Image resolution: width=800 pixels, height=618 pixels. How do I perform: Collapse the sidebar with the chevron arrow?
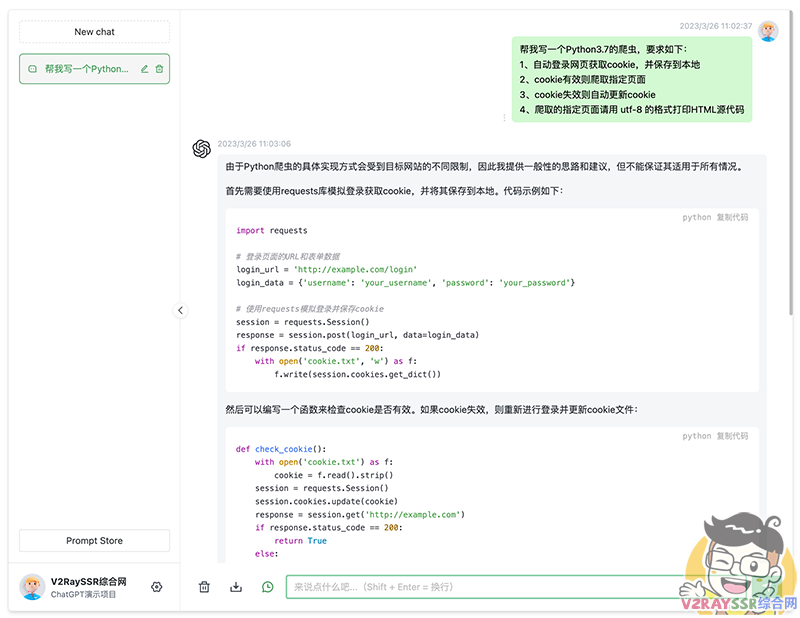[x=181, y=310]
